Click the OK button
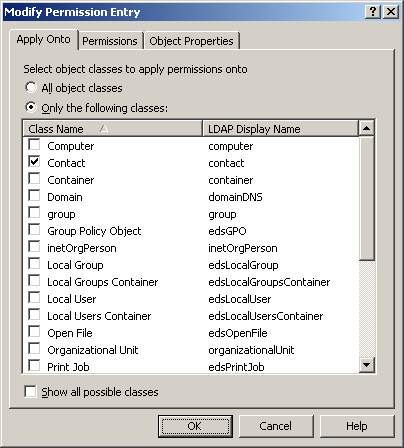The image size is (404, 448). click(x=195, y=426)
